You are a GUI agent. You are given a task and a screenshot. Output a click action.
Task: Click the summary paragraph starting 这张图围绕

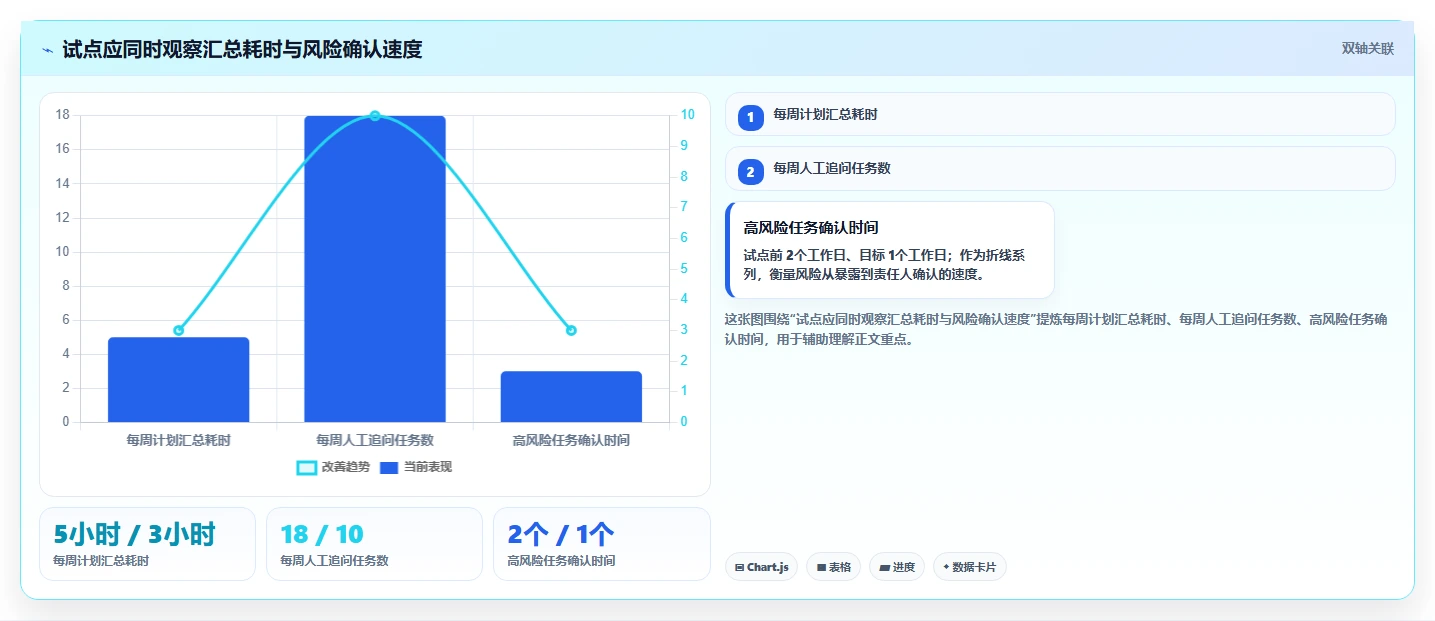point(1055,329)
